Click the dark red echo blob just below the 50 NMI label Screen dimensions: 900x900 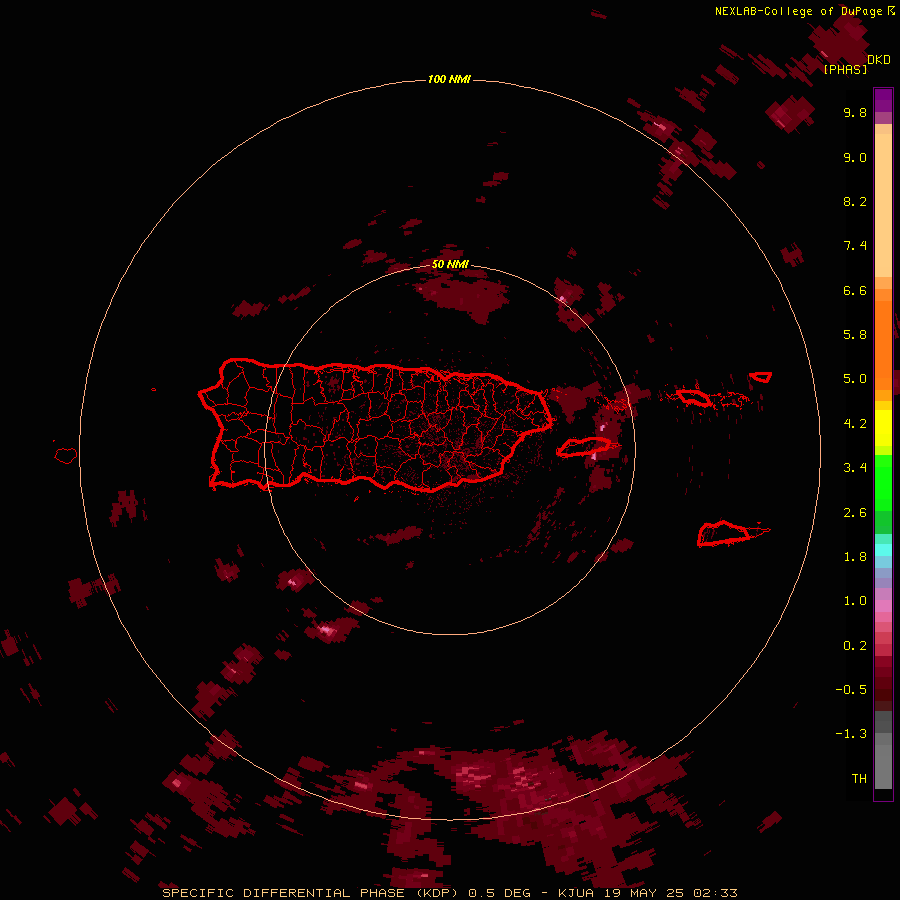click(x=462, y=296)
